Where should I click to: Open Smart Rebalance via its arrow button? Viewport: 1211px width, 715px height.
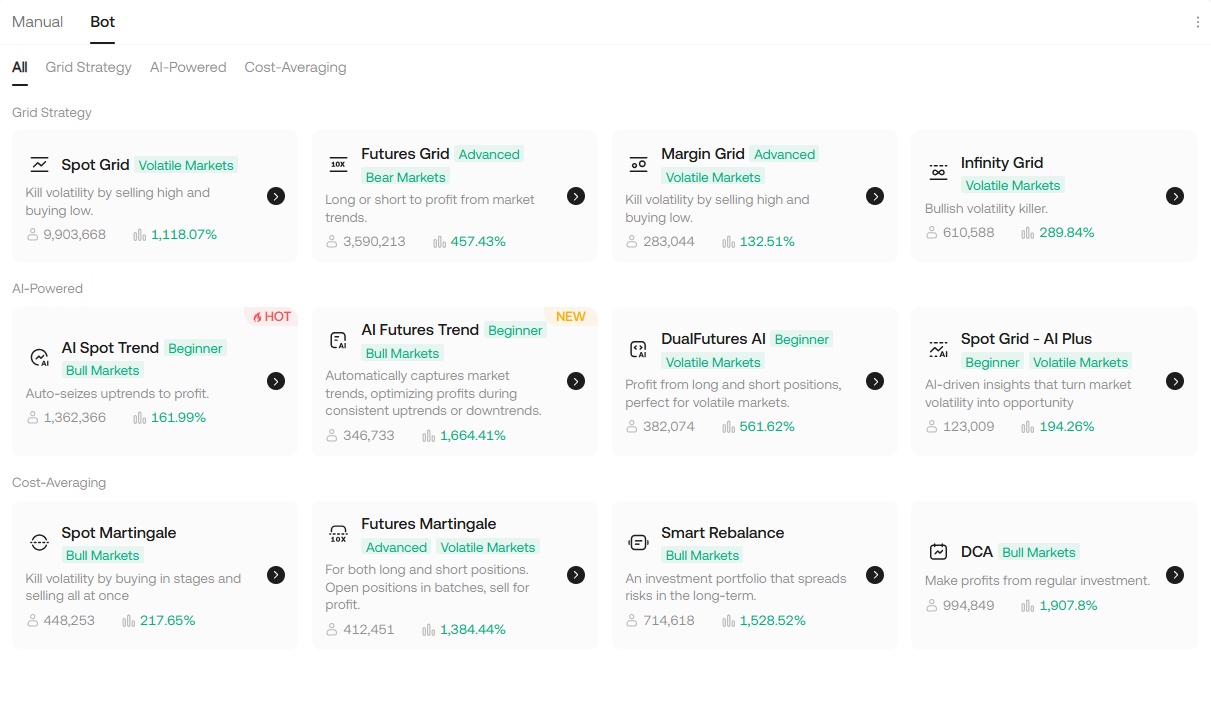click(875, 575)
